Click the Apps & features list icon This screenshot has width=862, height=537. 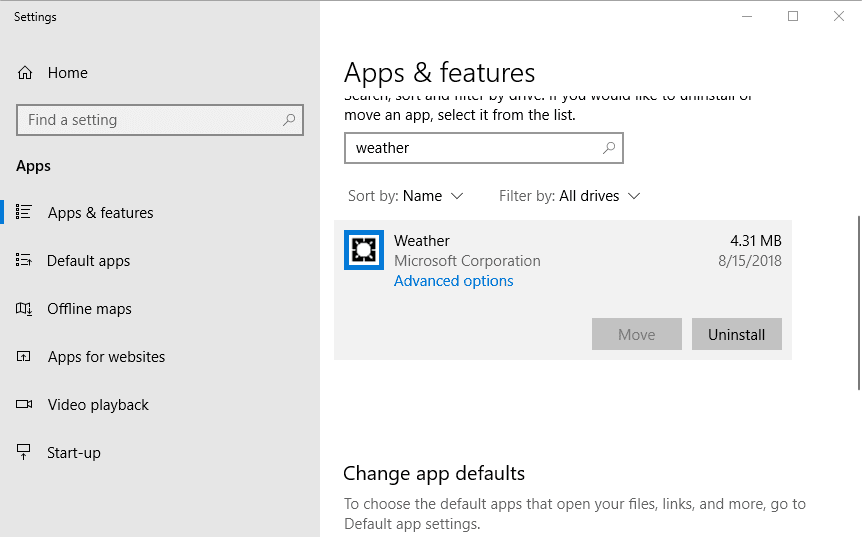[24, 212]
